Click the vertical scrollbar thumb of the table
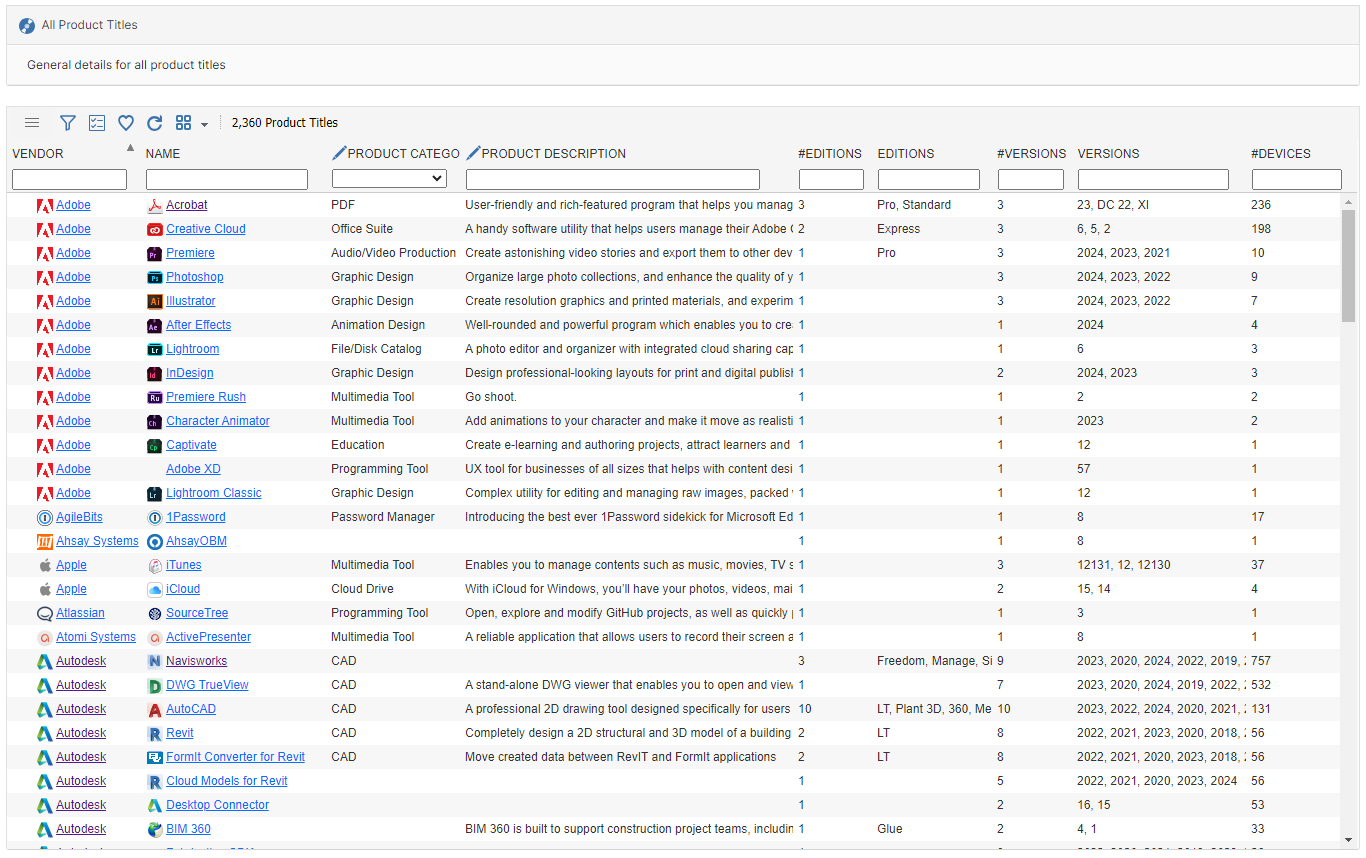The height and width of the screenshot is (858, 1366). (x=1349, y=266)
